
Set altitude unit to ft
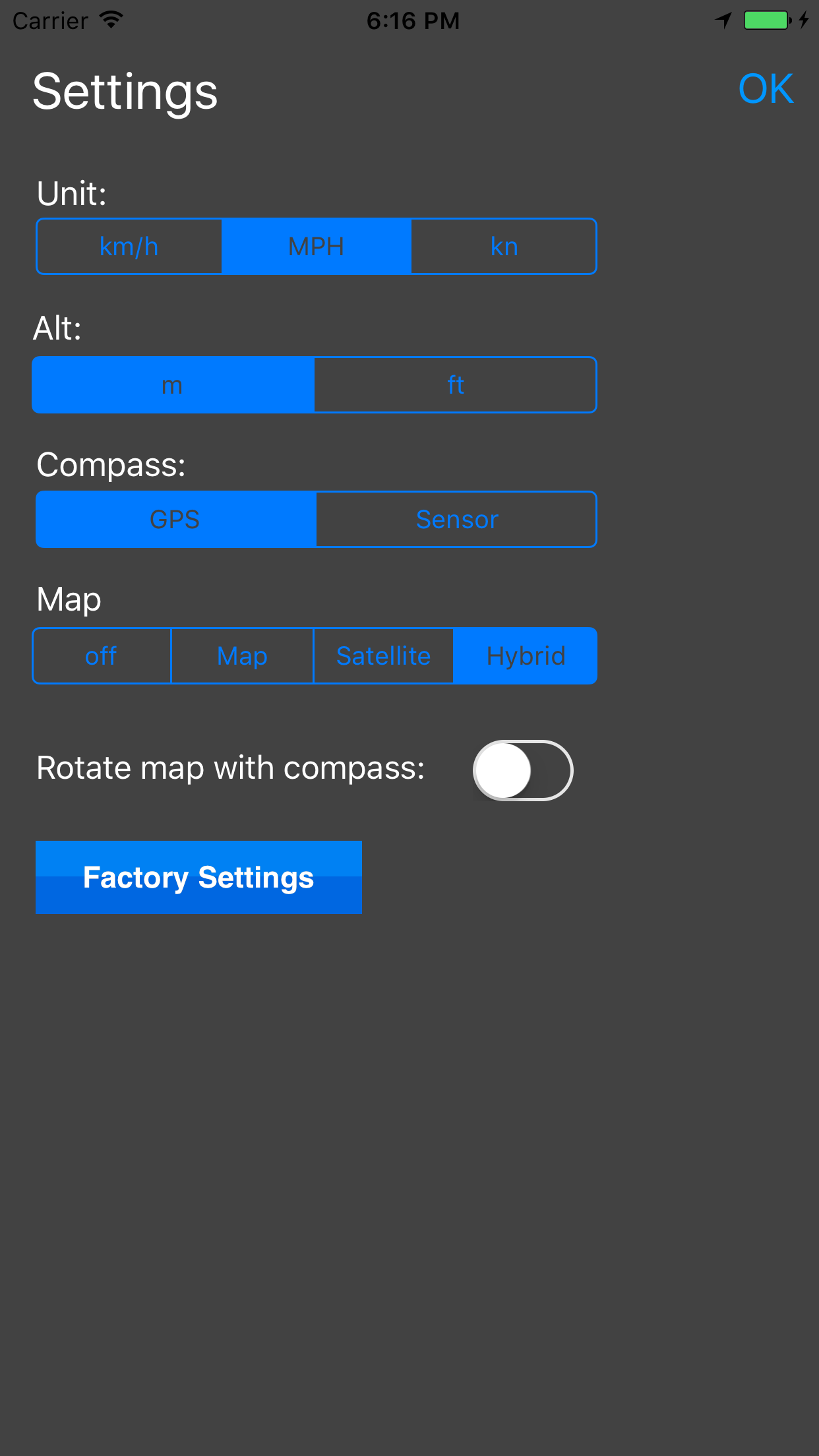point(456,385)
